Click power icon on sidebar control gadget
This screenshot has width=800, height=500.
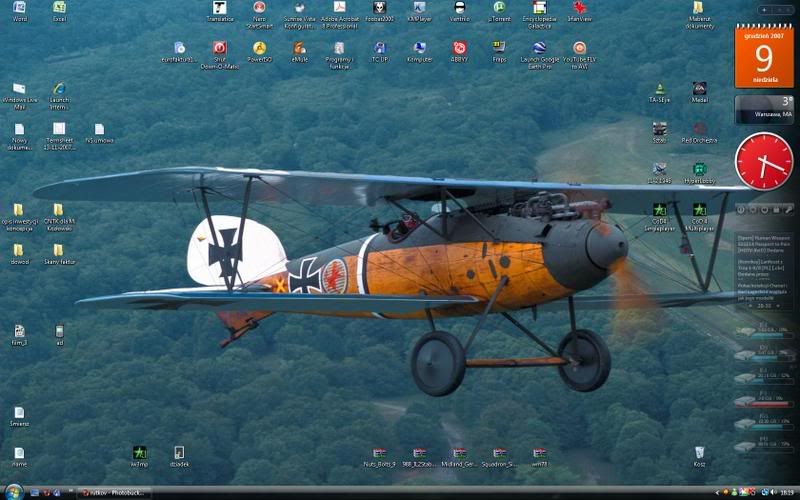740,210
